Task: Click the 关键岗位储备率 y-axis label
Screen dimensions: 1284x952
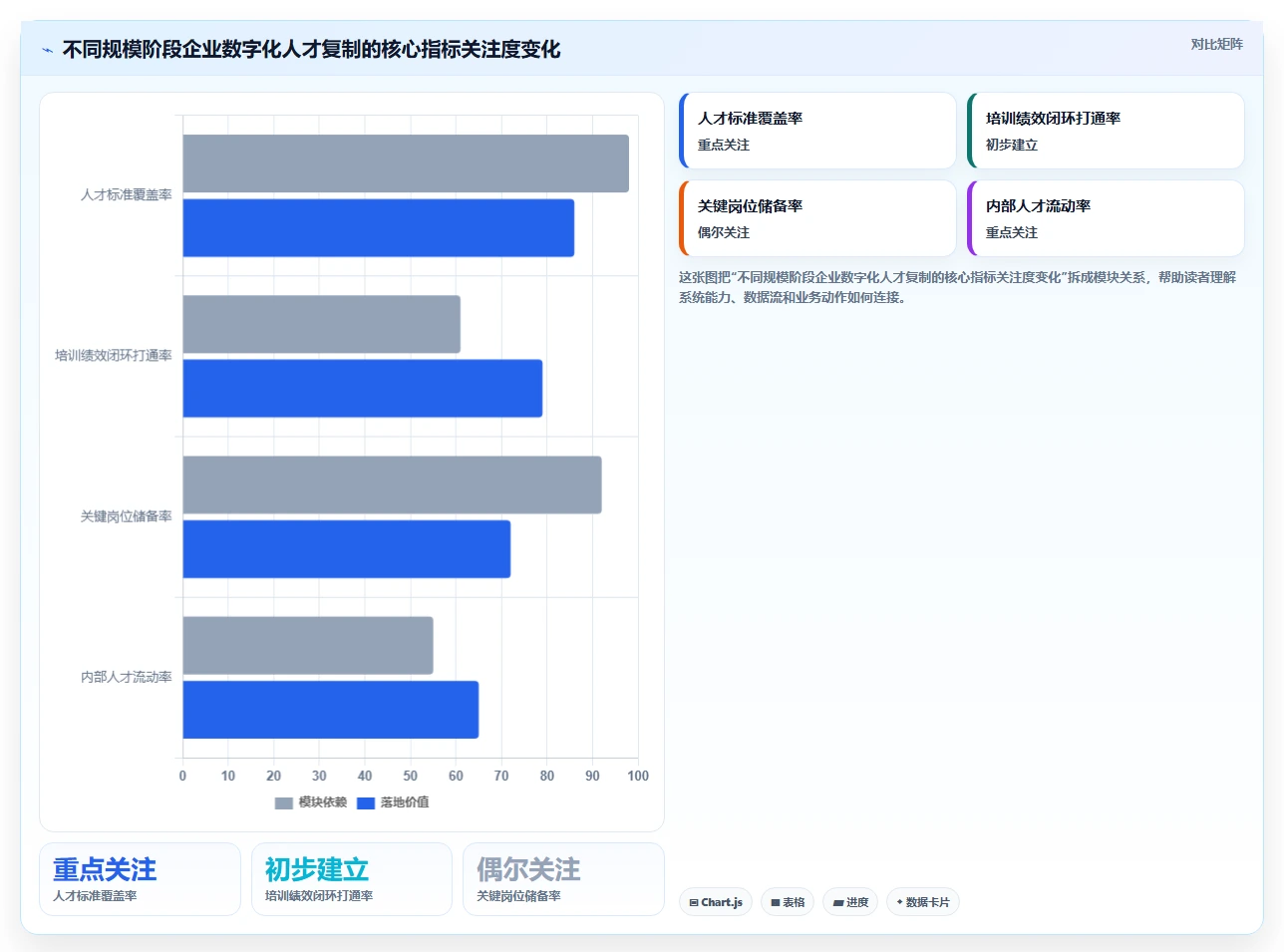Action: pyautogui.click(x=127, y=516)
